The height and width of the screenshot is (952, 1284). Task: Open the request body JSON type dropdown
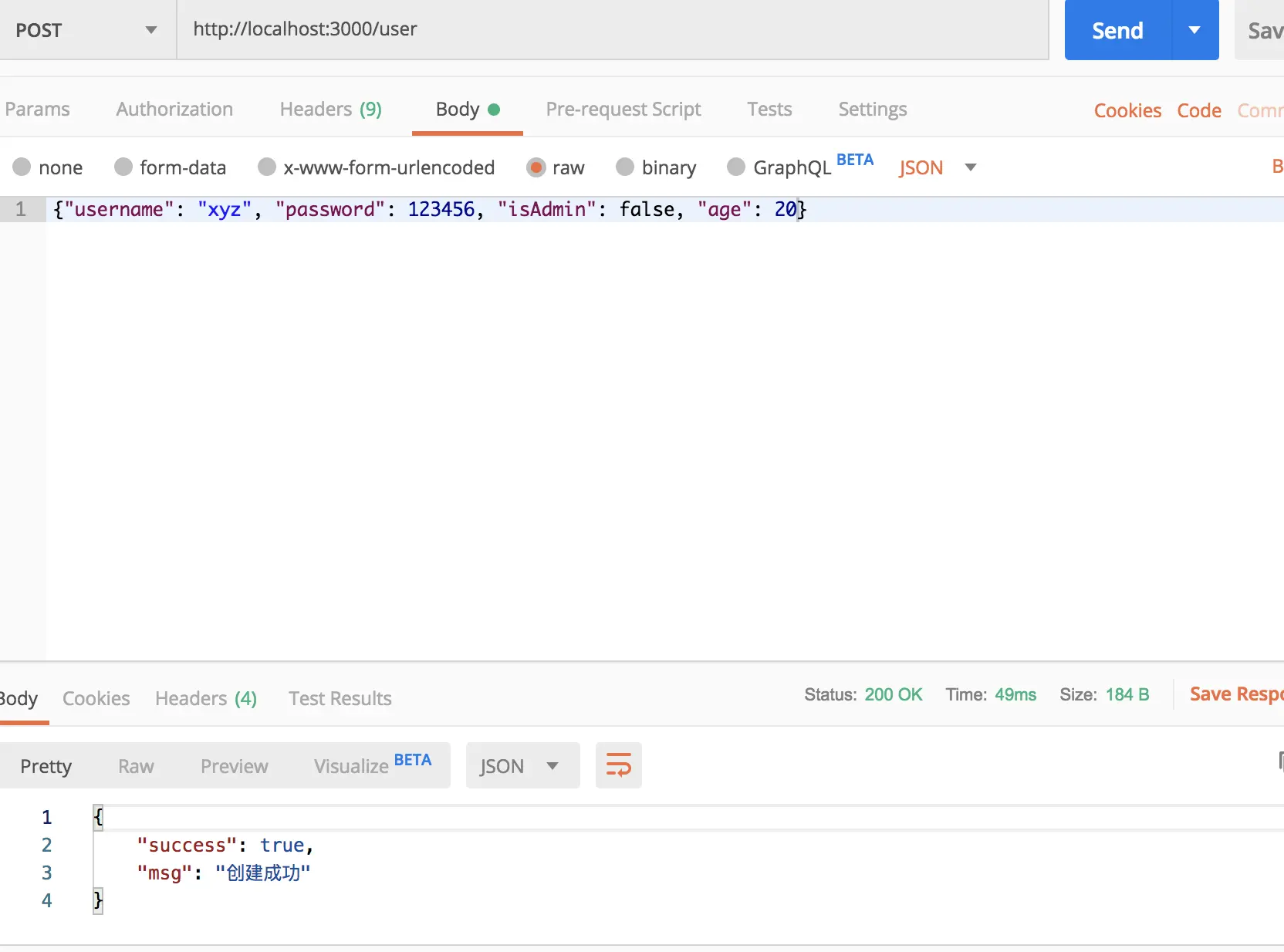coord(938,167)
